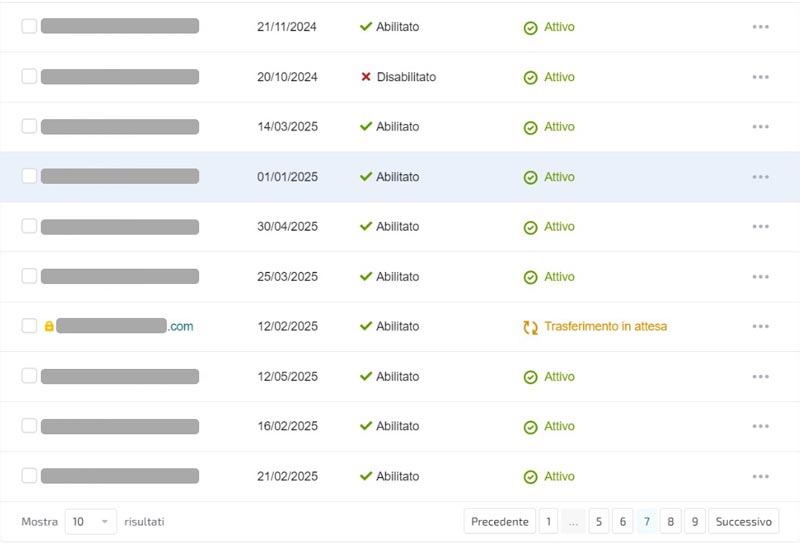Tick checkbox for the .com domain row
The width and height of the screenshot is (800, 543).
point(29,326)
